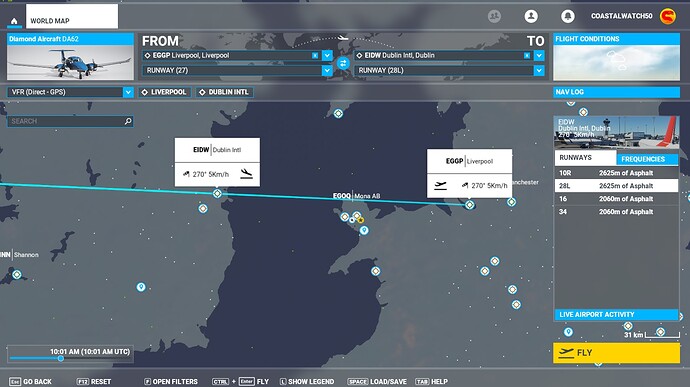Clear the EGGP Liverpool departure field
690x387 pixels.
tap(315, 55)
